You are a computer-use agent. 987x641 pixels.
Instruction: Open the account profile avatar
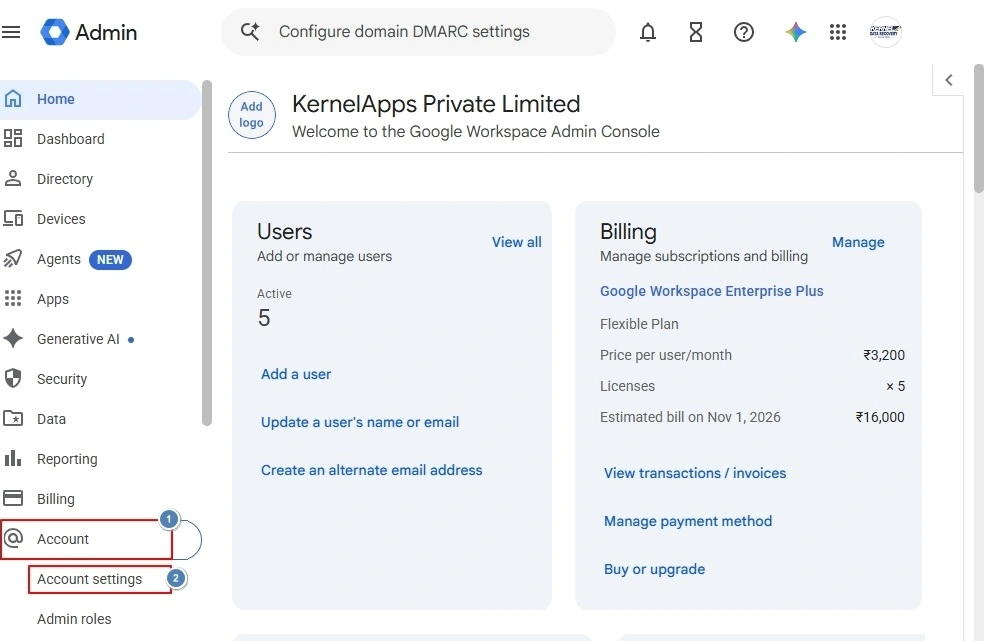(x=885, y=31)
